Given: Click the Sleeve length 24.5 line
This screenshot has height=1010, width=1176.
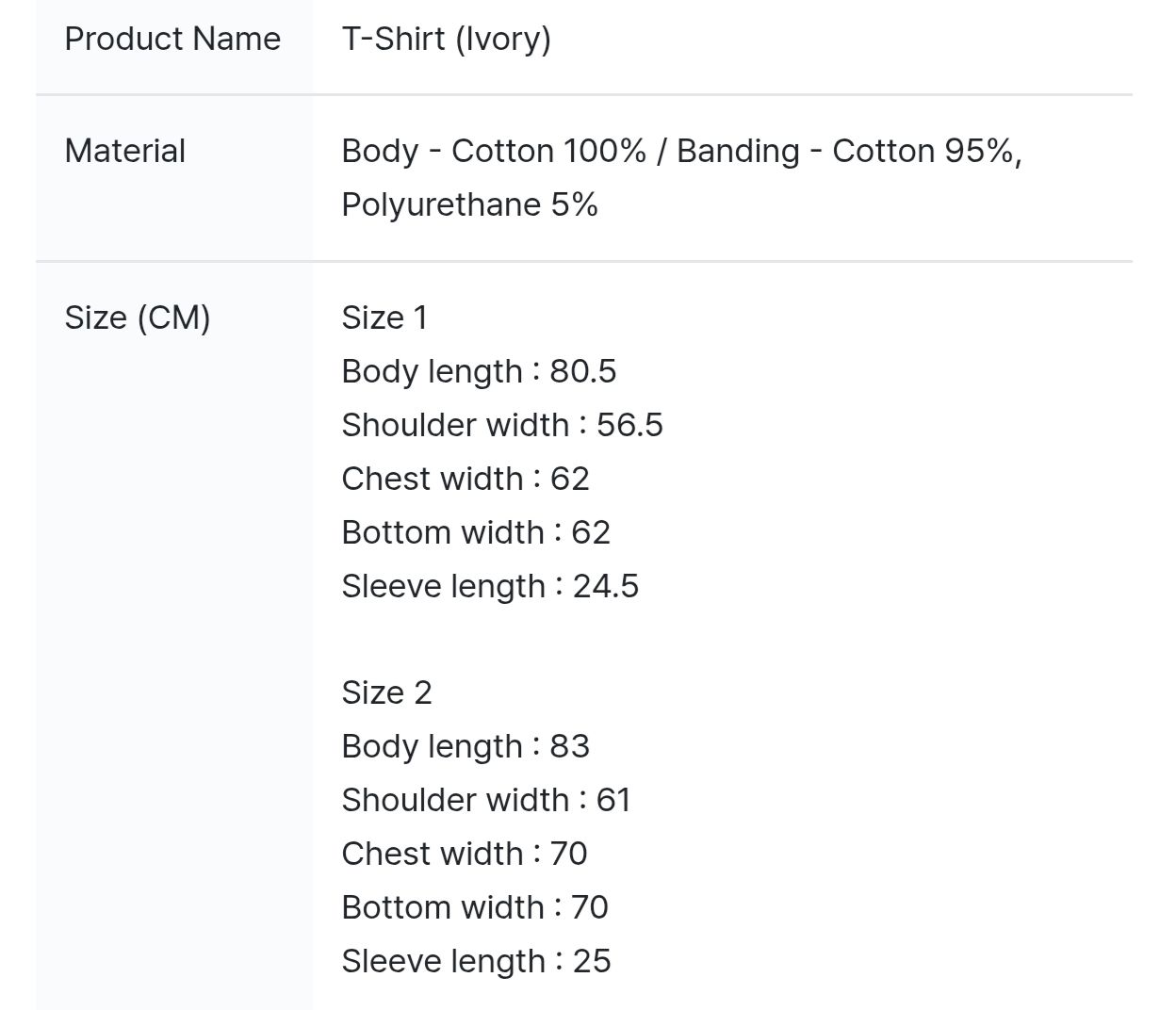Looking at the screenshot, I should (x=489, y=586).
